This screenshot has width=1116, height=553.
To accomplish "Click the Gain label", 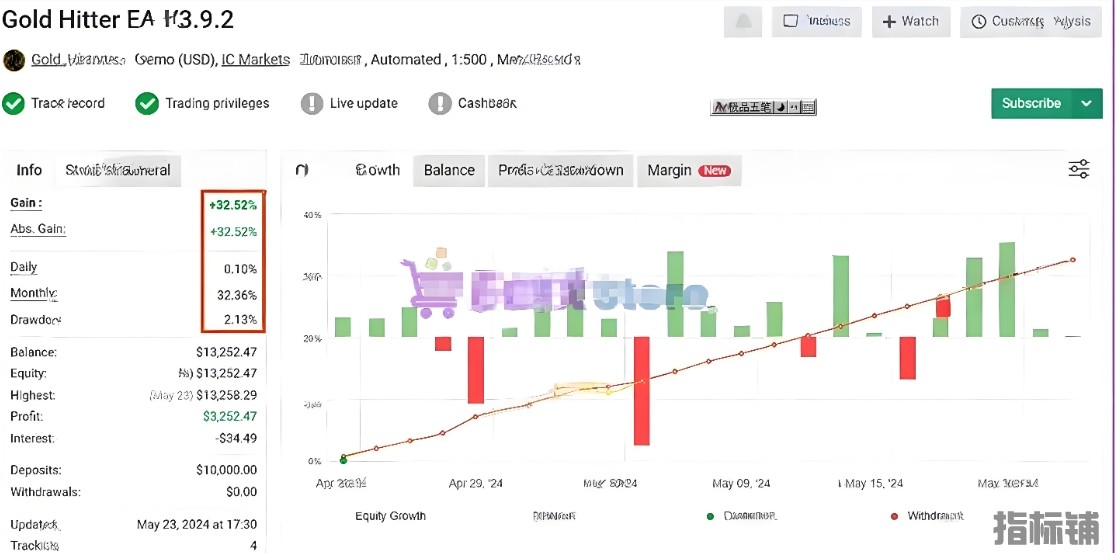I will coord(26,203).
